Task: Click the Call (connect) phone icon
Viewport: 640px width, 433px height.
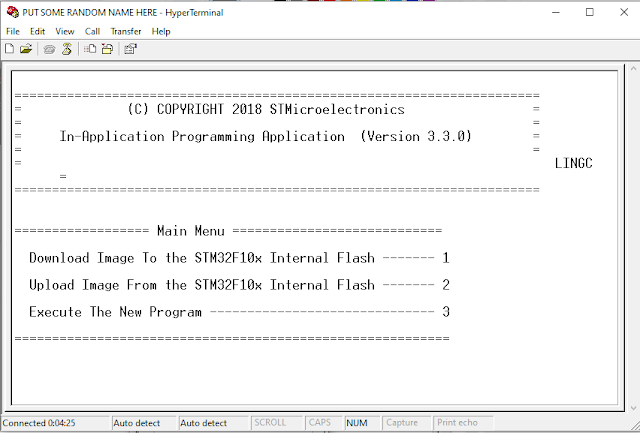Action: (x=49, y=49)
